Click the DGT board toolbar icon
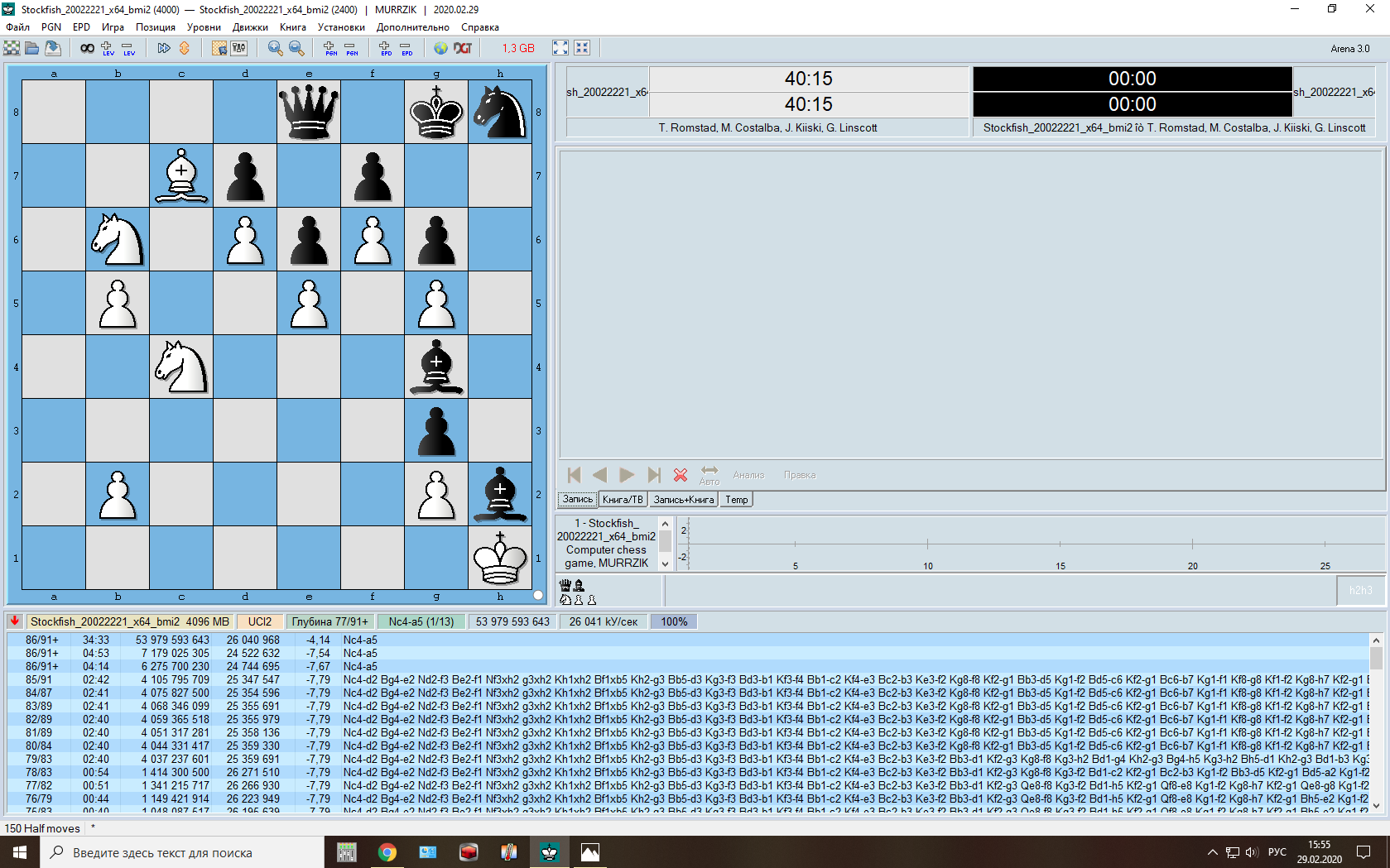 point(463,48)
